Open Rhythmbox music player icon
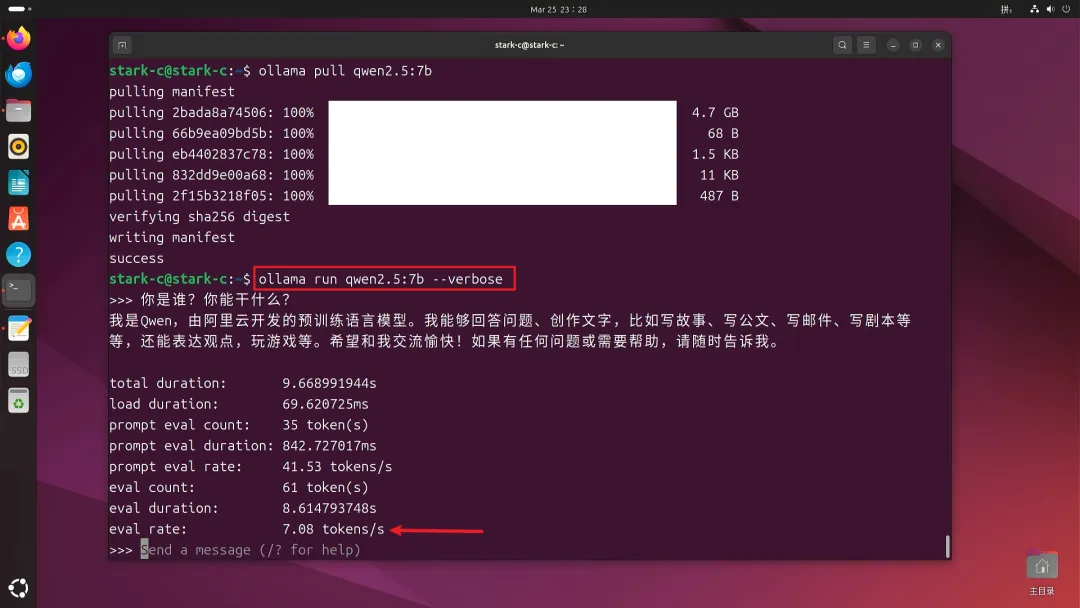 (x=19, y=147)
